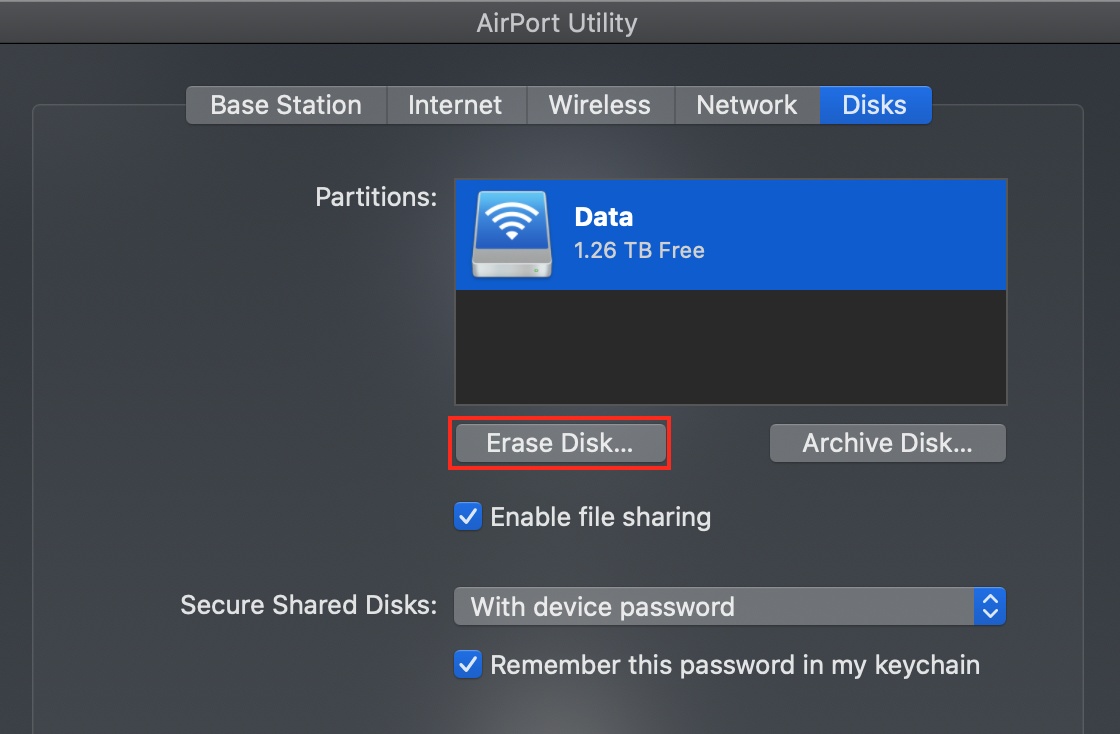
Task: Click the Remember this password label text
Action: point(734,664)
